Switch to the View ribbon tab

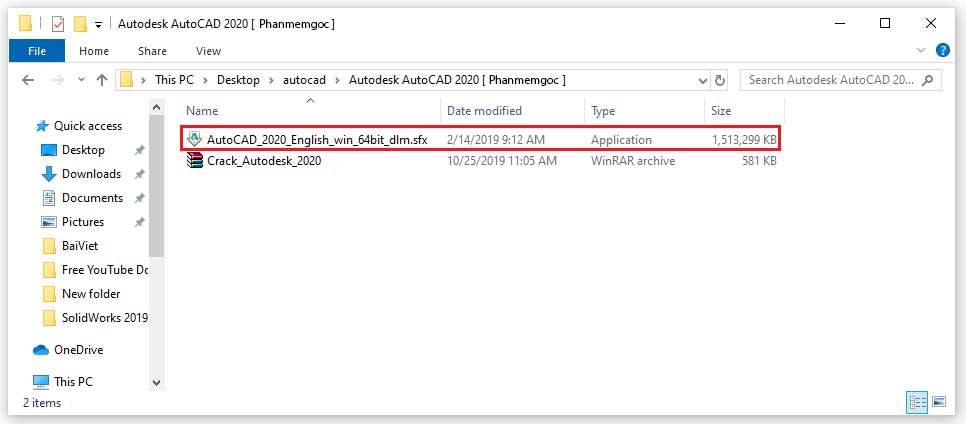(208, 51)
